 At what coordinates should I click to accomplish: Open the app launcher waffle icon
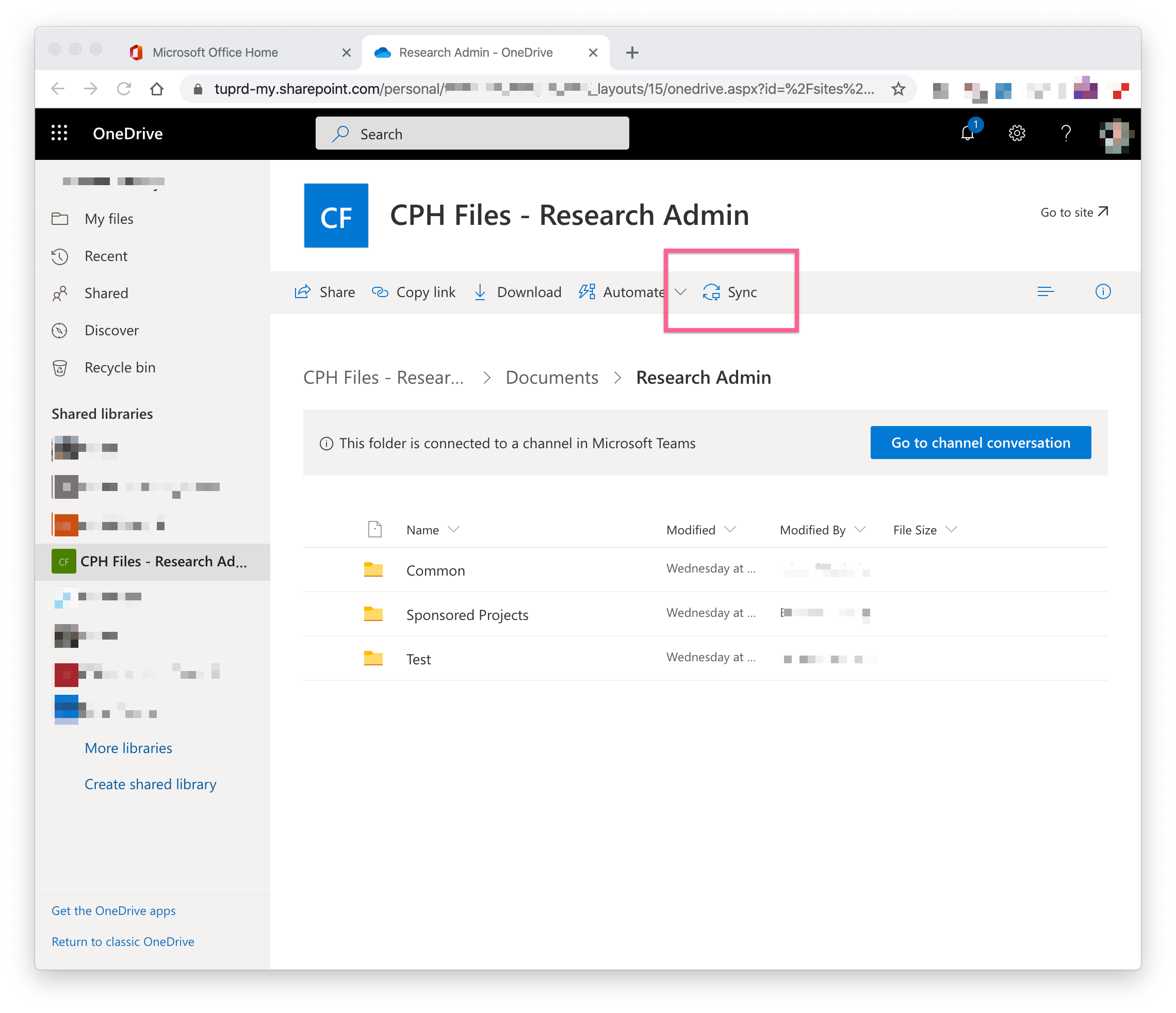click(59, 133)
